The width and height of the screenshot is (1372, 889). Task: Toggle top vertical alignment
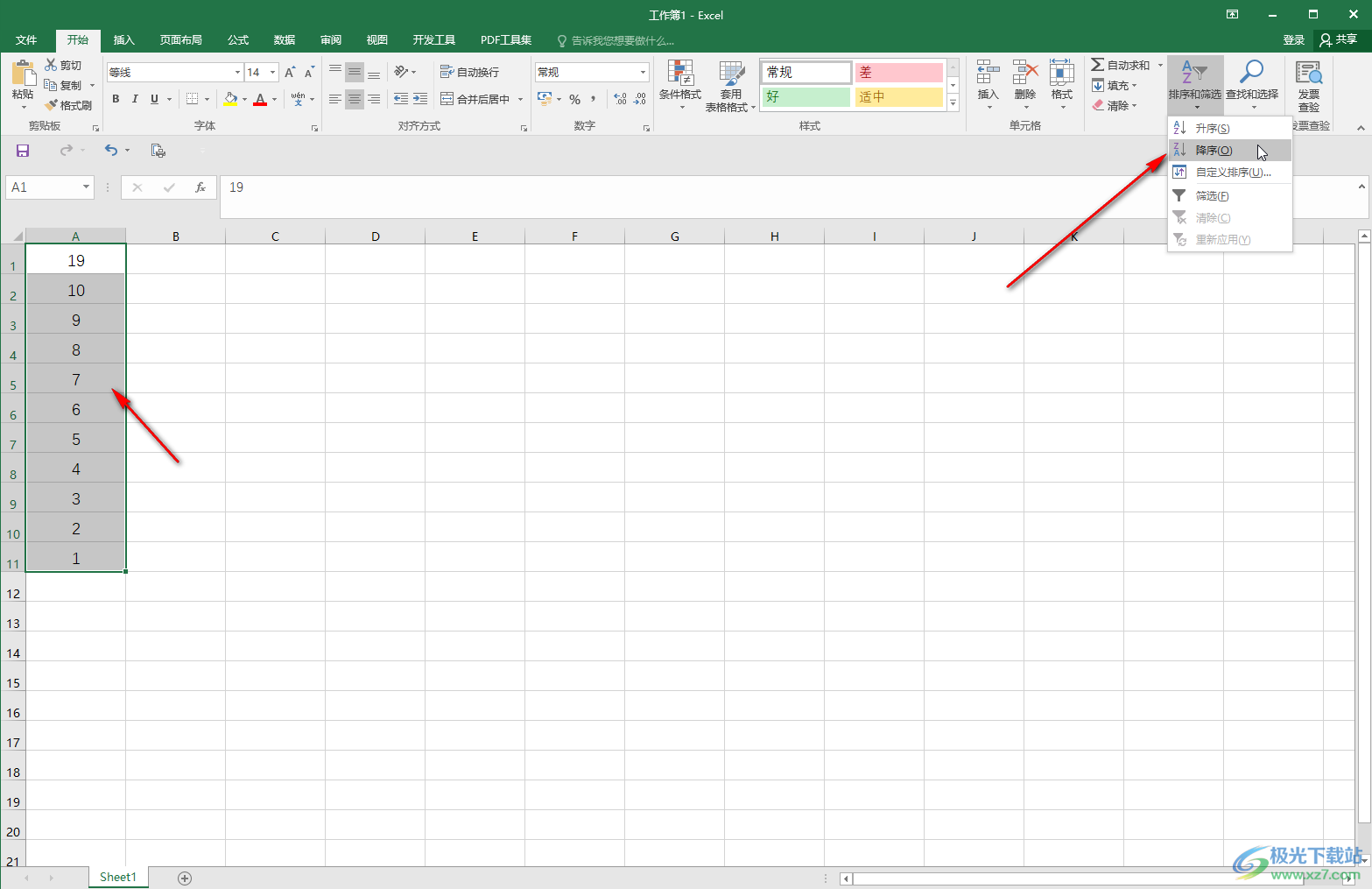[335, 72]
